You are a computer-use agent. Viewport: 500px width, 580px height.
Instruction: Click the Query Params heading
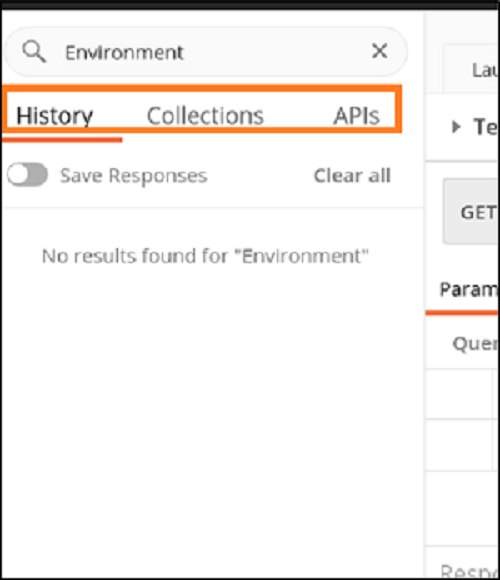(476, 344)
